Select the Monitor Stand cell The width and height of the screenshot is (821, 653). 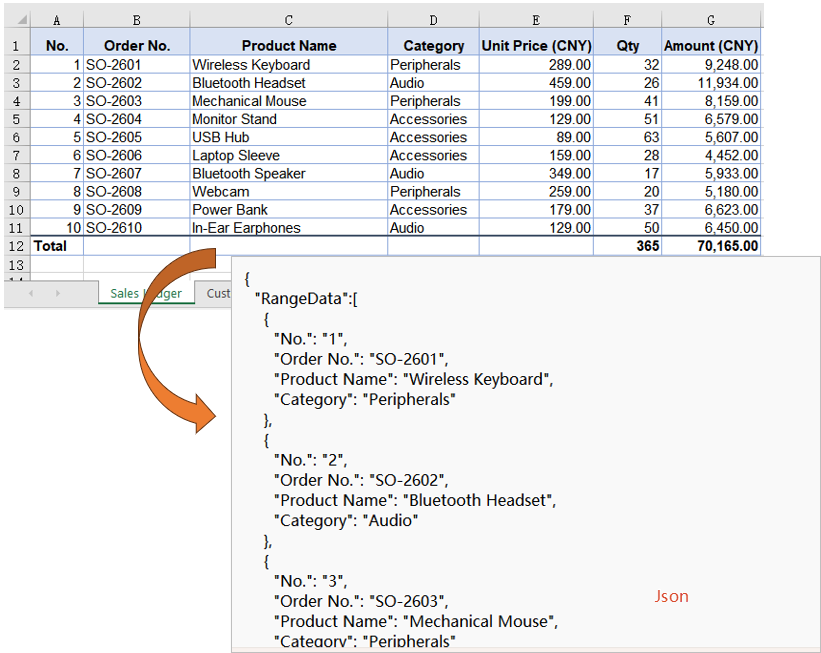point(289,119)
